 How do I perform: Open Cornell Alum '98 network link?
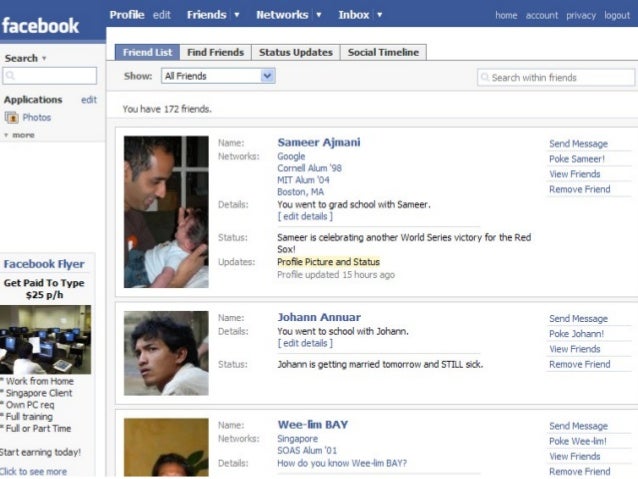pos(309,168)
